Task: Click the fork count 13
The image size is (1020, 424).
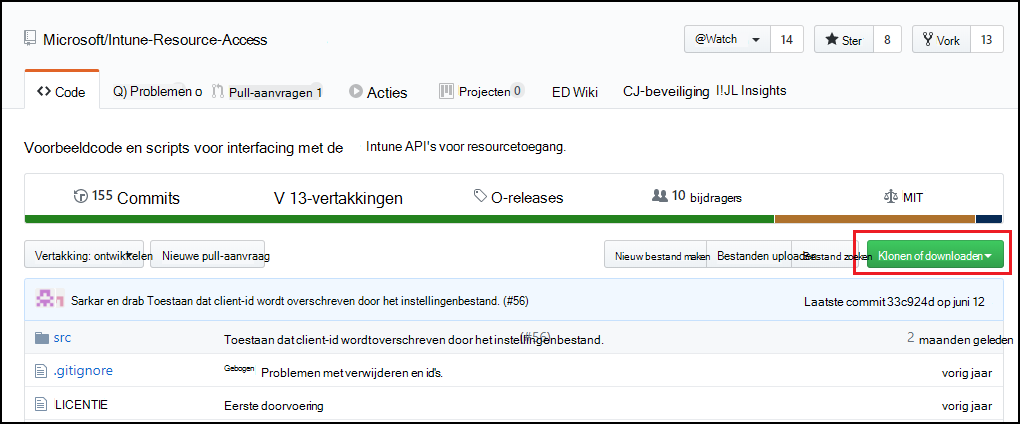Action: tap(986, 40)
